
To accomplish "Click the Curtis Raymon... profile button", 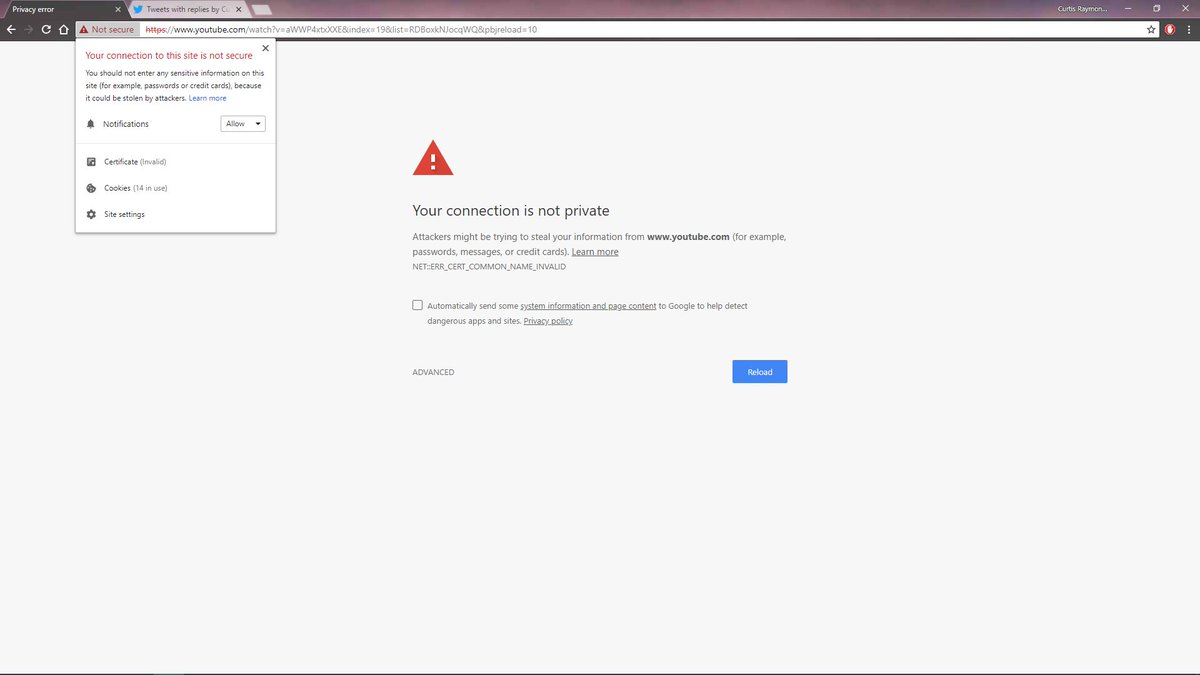I will click(1081, 8).
